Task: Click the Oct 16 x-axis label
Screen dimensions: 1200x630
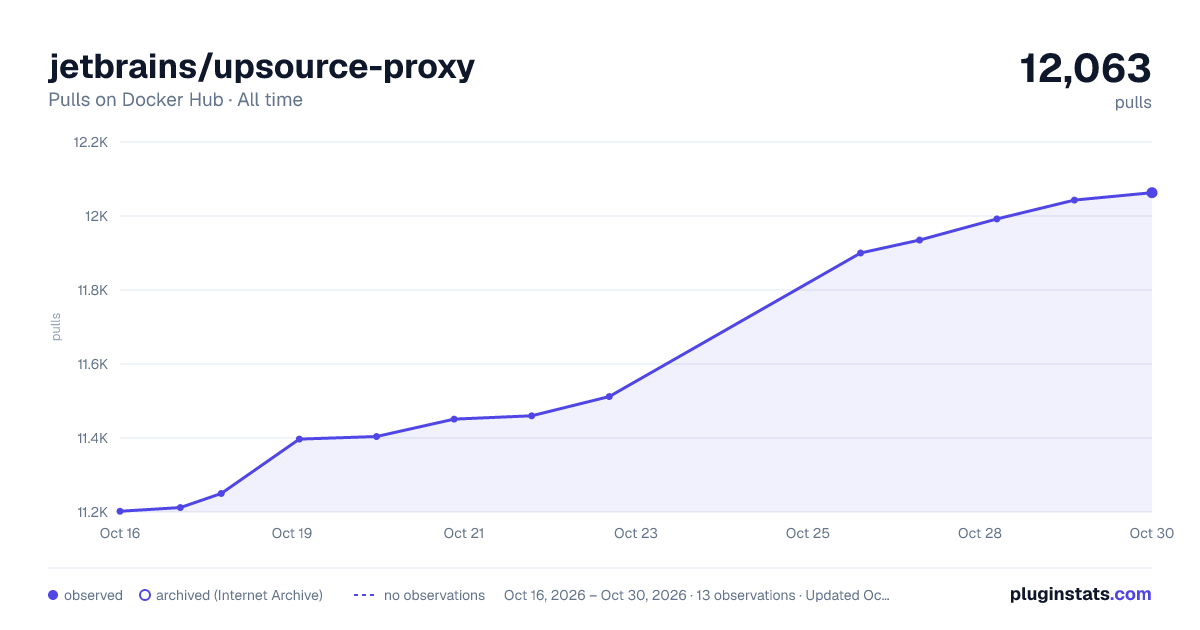Action: 120,533
